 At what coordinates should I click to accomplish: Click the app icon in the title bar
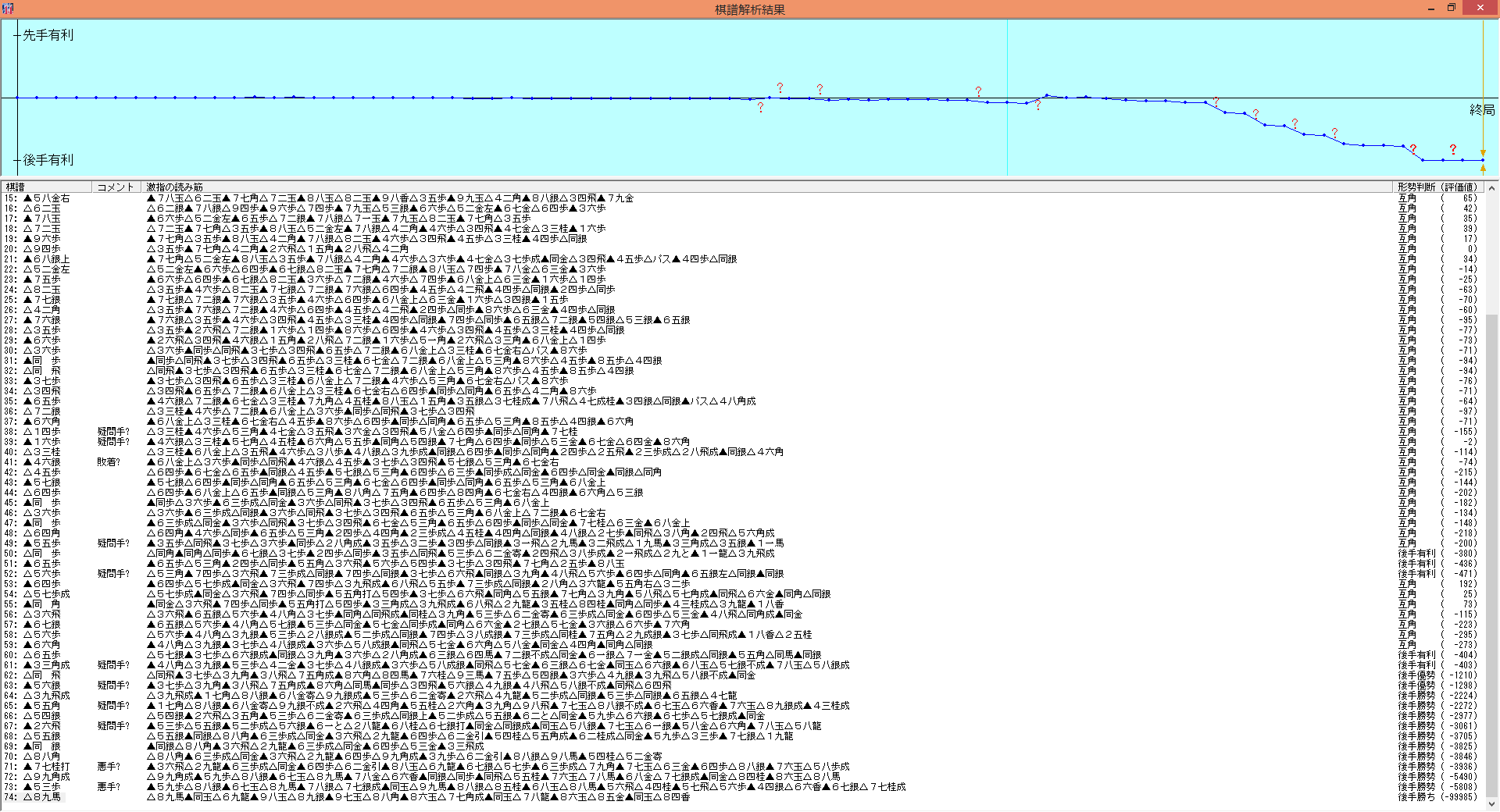pyautogui.click(x=8, y=9)
